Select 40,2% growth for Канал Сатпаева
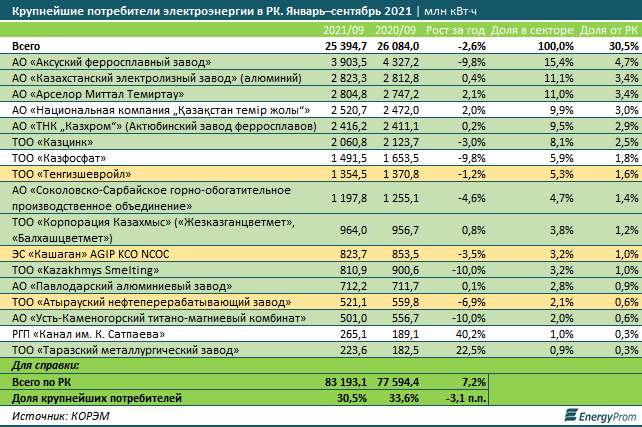This screenshot has height=427, width=642. click(x=471, y=334)
